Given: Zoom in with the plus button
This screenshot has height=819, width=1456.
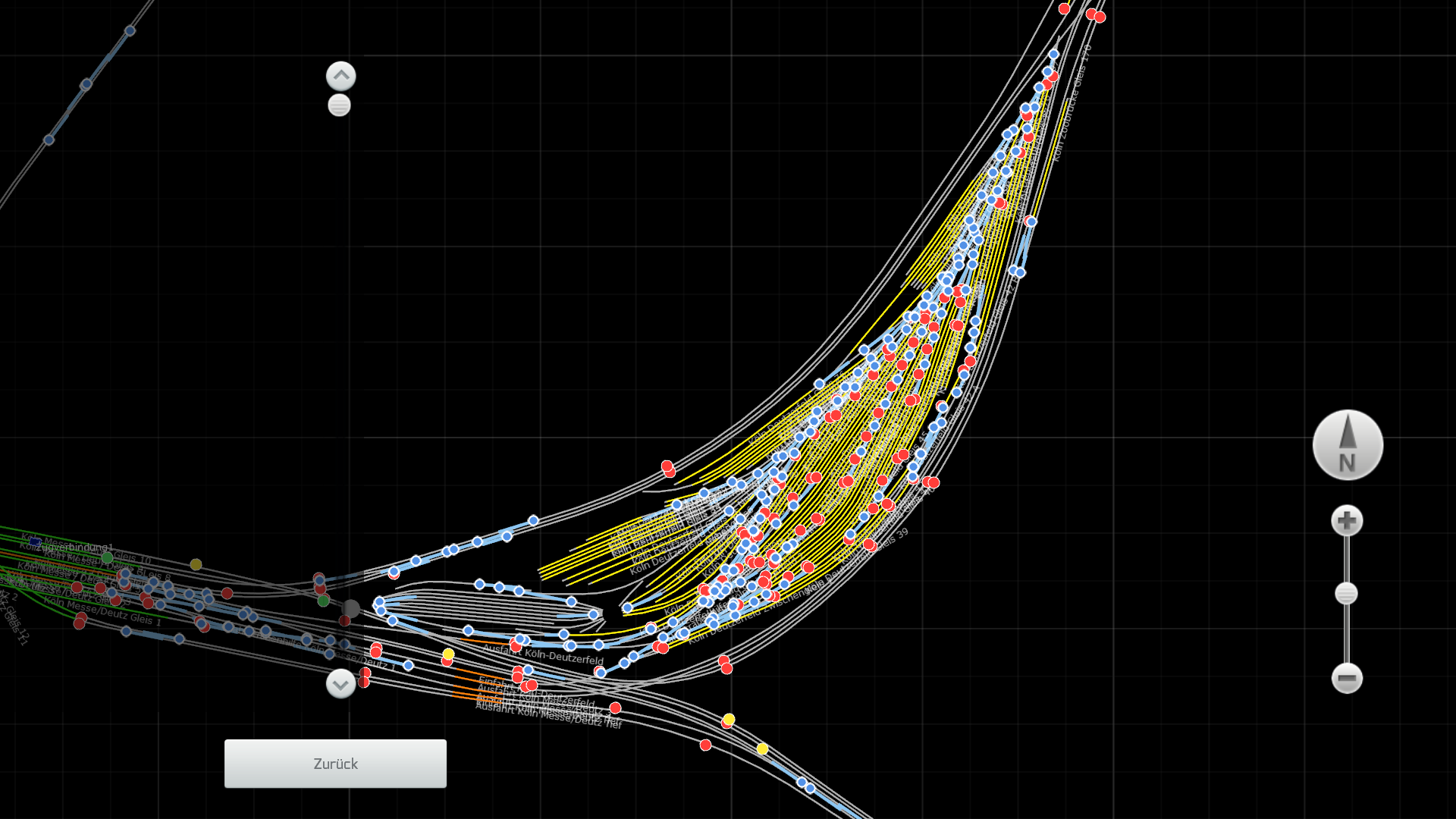Looking at the screenshot, I should (1347, 521).
